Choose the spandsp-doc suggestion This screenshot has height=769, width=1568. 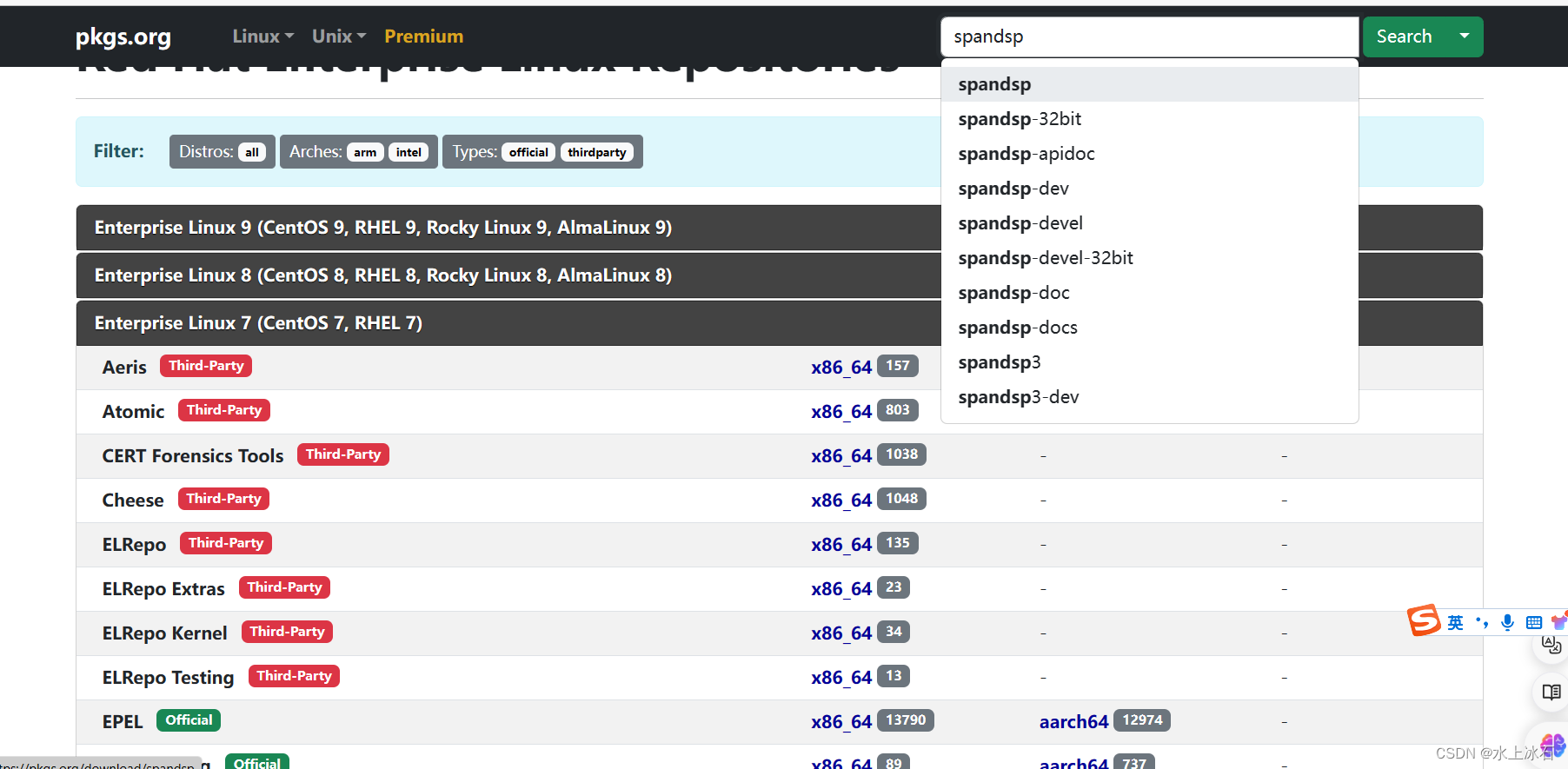1149,293
